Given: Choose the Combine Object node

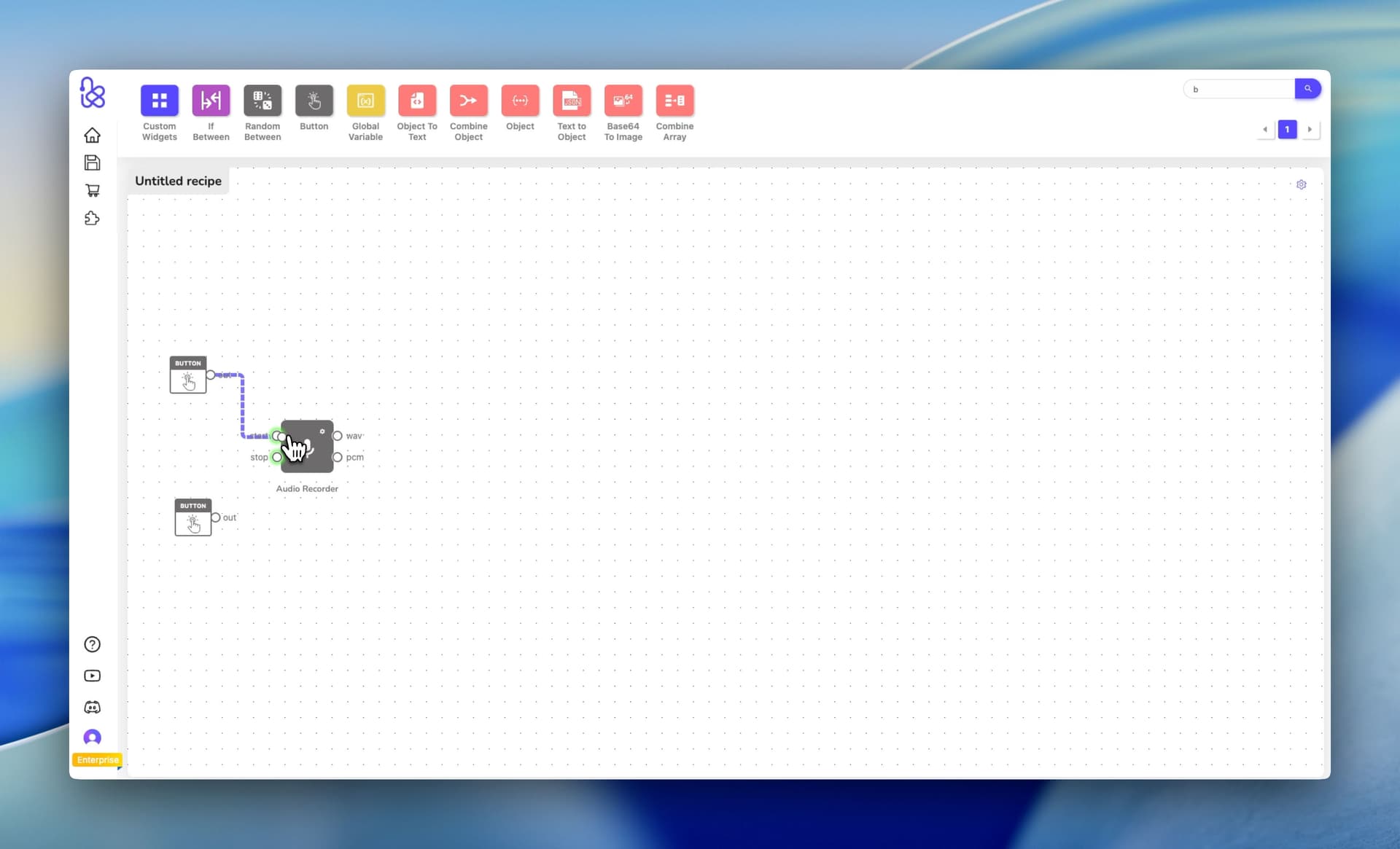Looking at the screenshot, I should click(468, 101).
